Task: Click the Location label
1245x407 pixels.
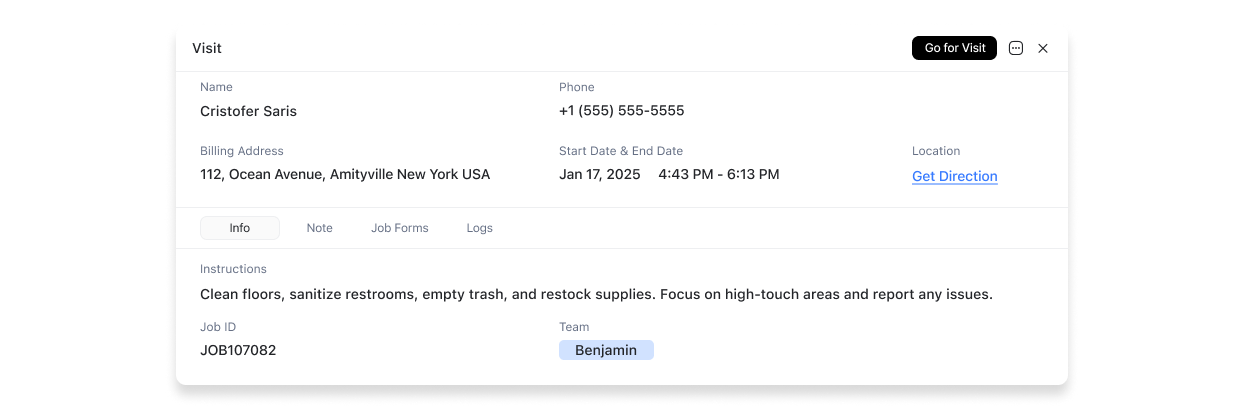Action: (936, 151)
